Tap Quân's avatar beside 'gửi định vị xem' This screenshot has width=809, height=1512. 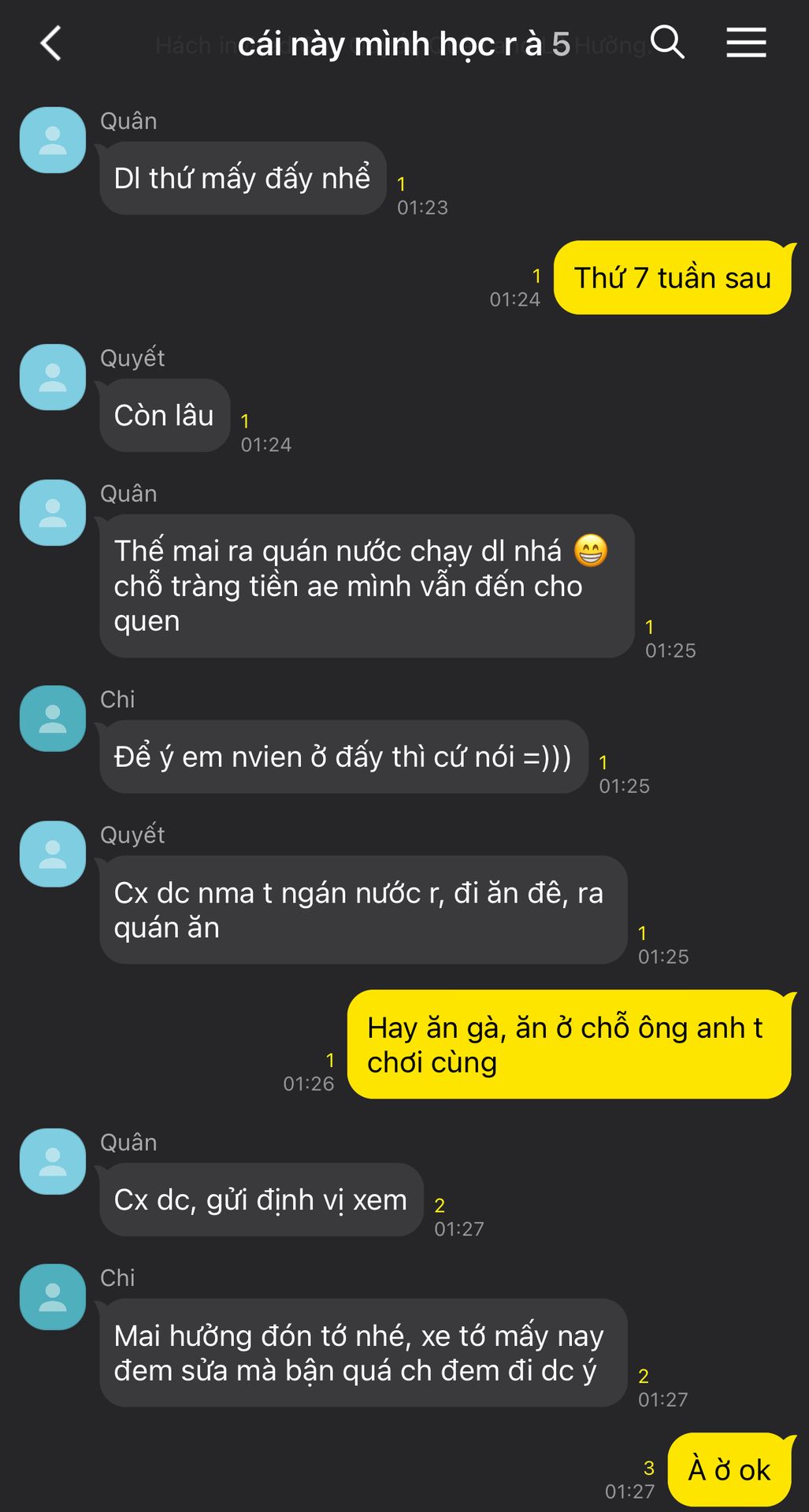[53, 1162]
